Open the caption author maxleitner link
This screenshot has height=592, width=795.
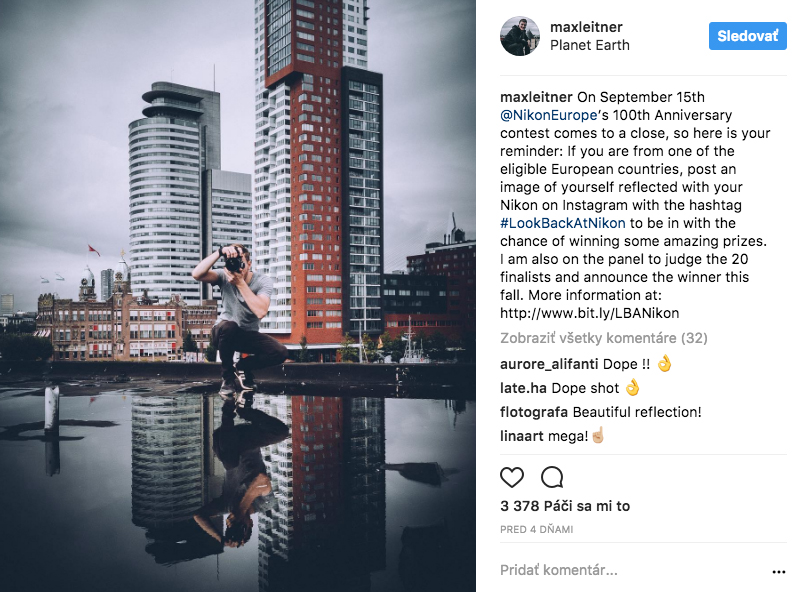click(536, 97)
